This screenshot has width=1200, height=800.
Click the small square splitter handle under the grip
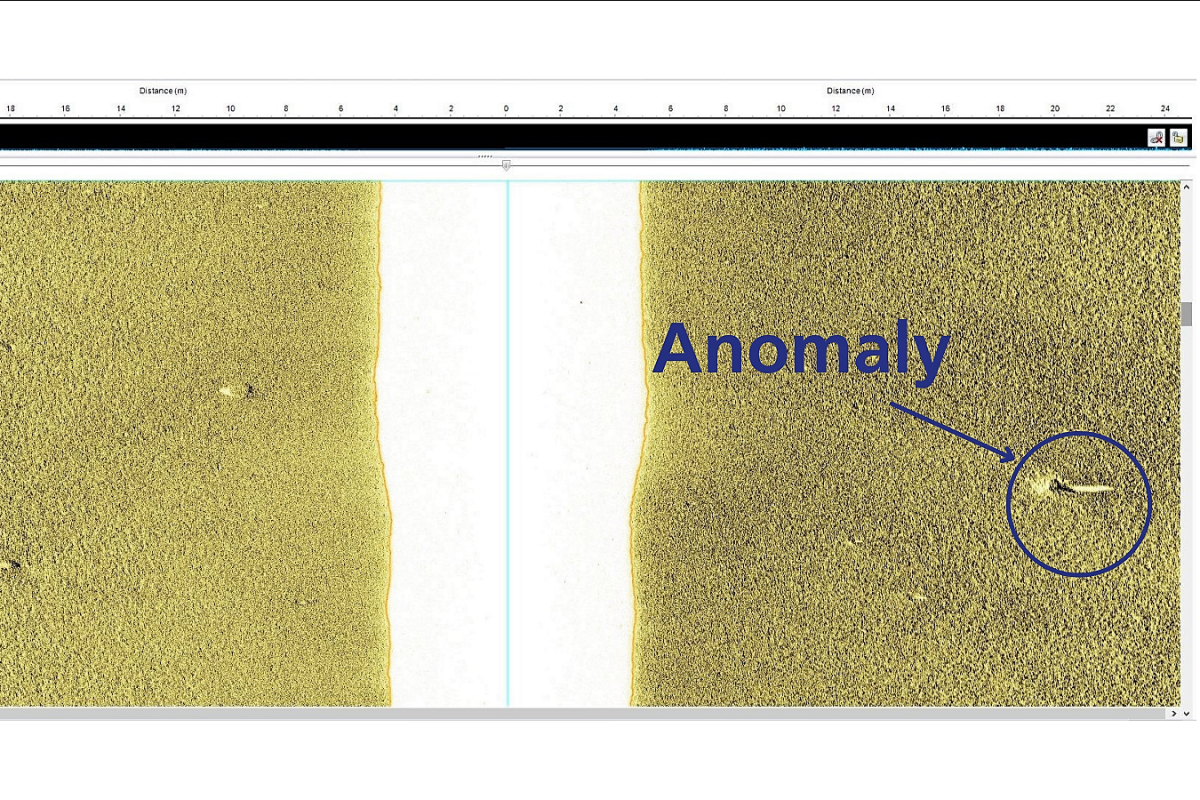[x=506, y=165]
